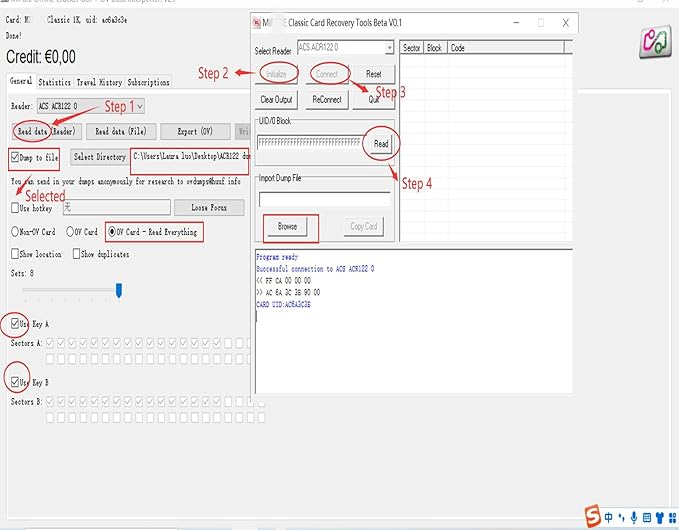
Task: Switch to the Statistics tab
Action: click(x=55, y=82)
